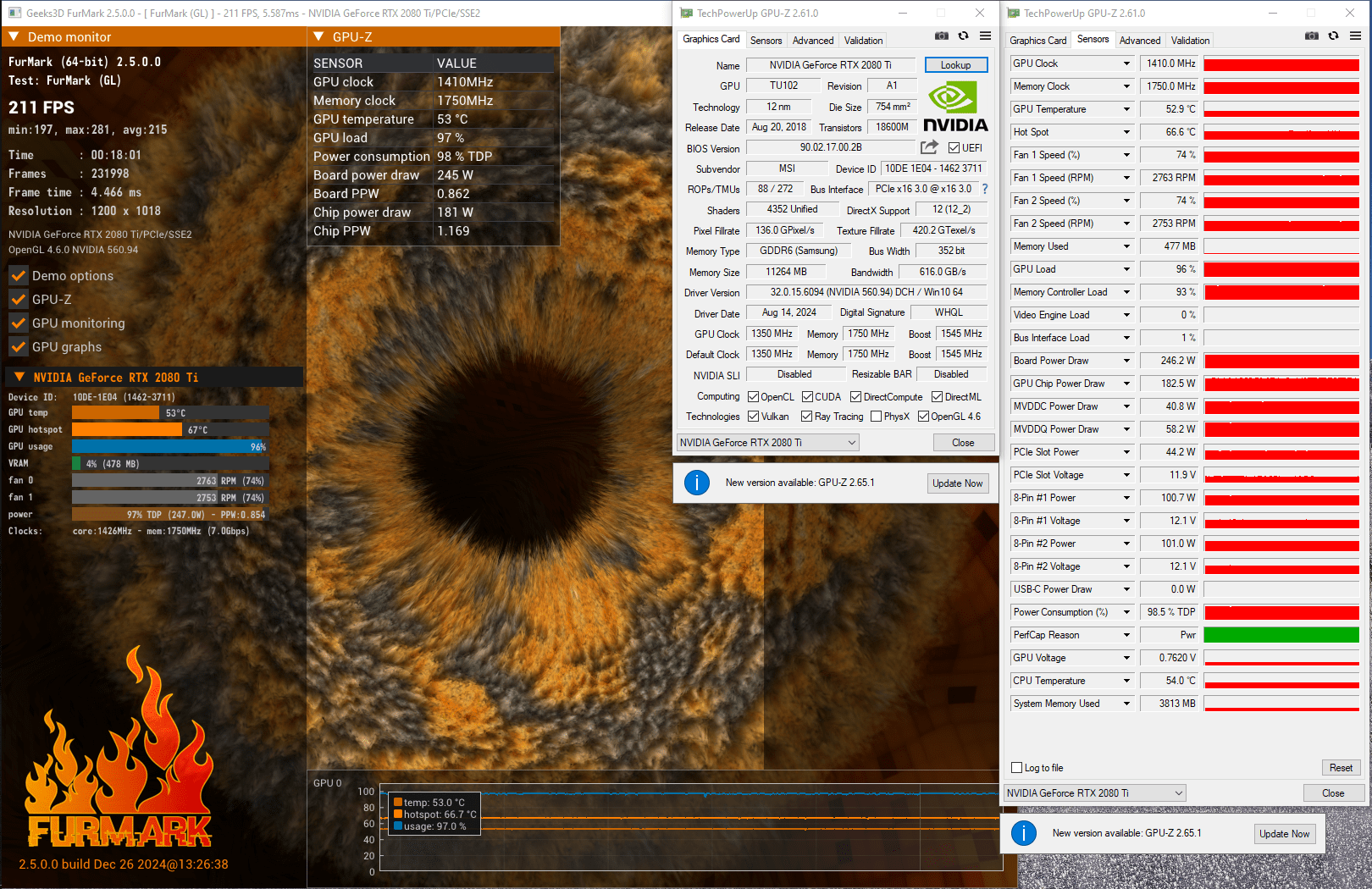1372x889 pixels.
Task: Click refresh icon in GPU-Z Graphics Card window
Action: point(963,36)
